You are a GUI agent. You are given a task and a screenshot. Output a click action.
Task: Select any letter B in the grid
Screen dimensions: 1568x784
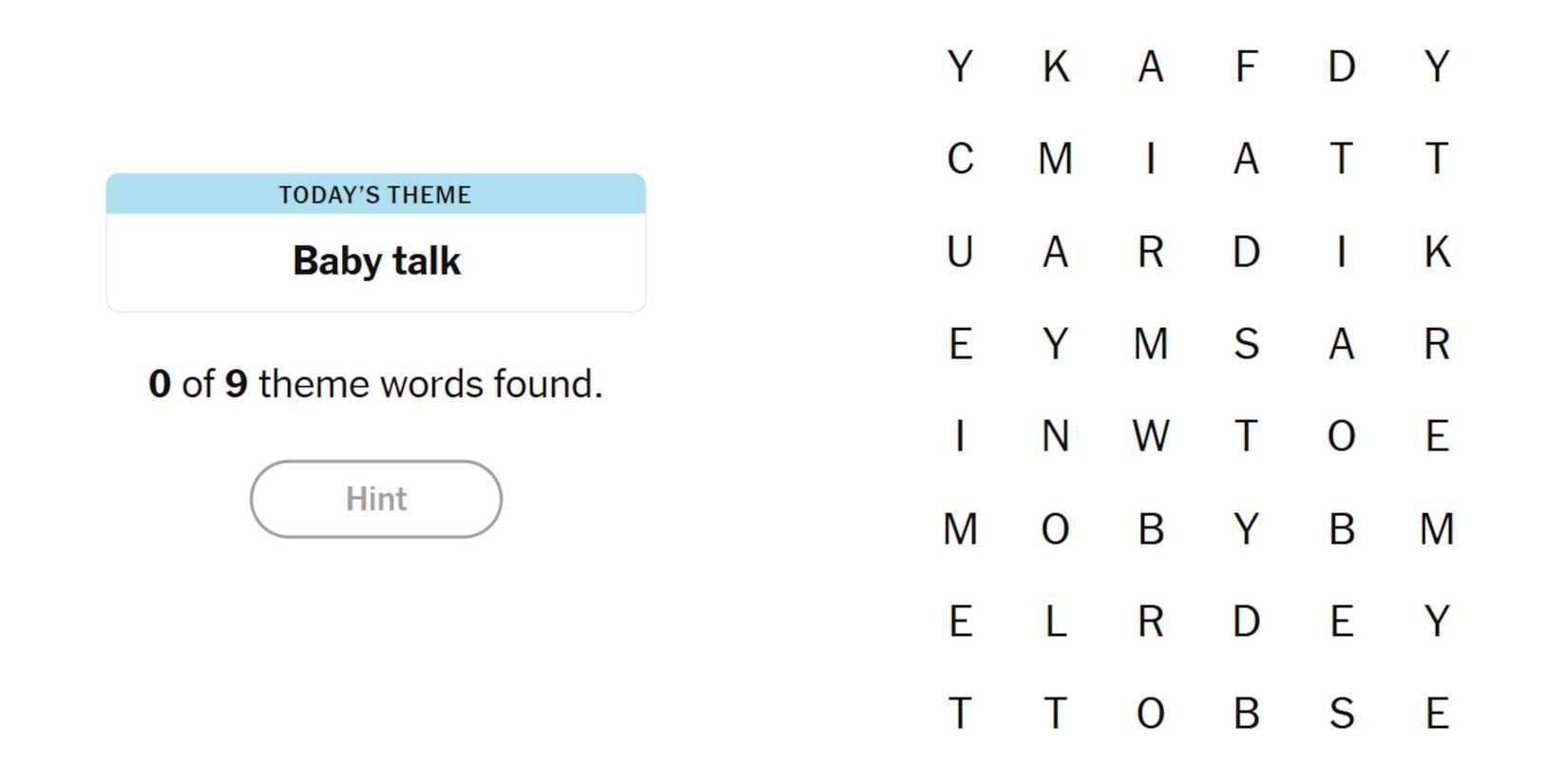pyautogui.click(x=1151, y=529)
